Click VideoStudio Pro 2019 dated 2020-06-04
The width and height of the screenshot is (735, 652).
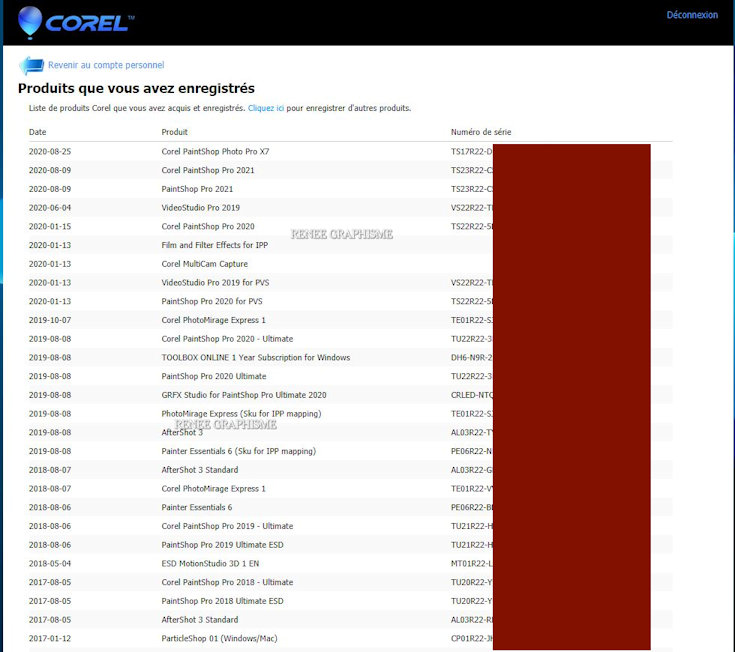201,208
